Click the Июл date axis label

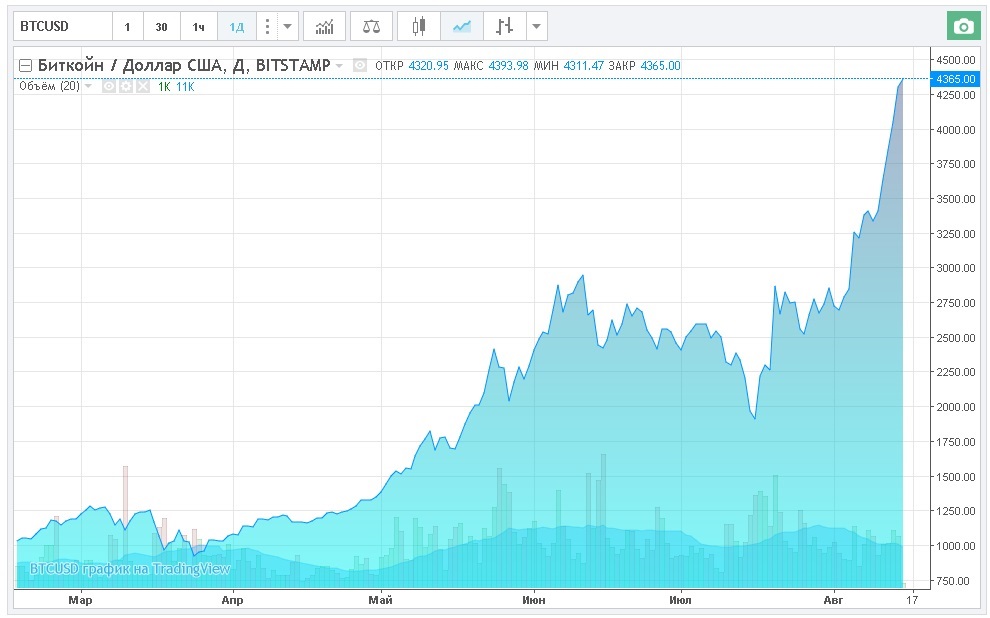(681, 600)
